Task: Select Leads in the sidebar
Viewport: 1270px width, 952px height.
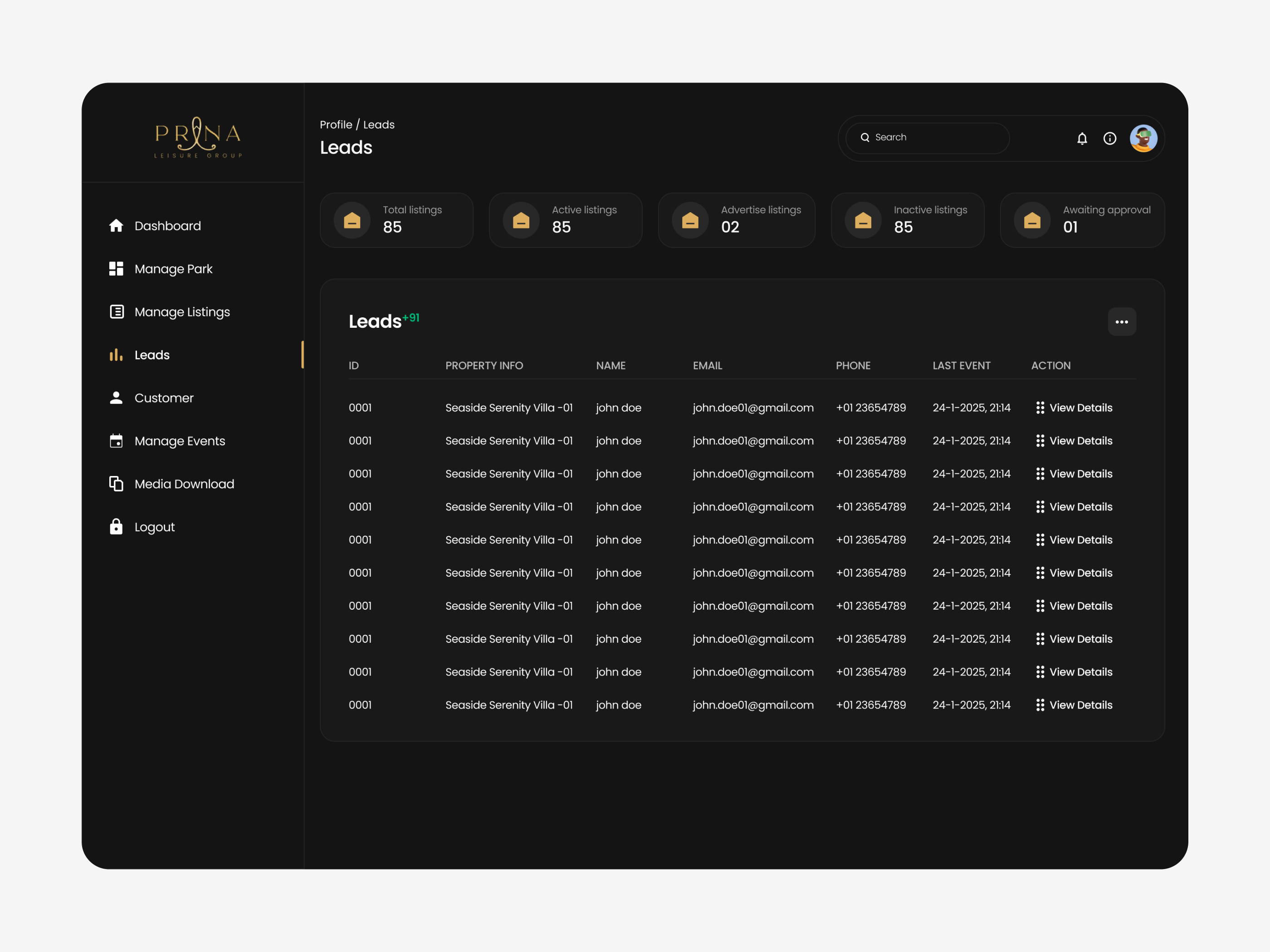Action: click(152, 355)
